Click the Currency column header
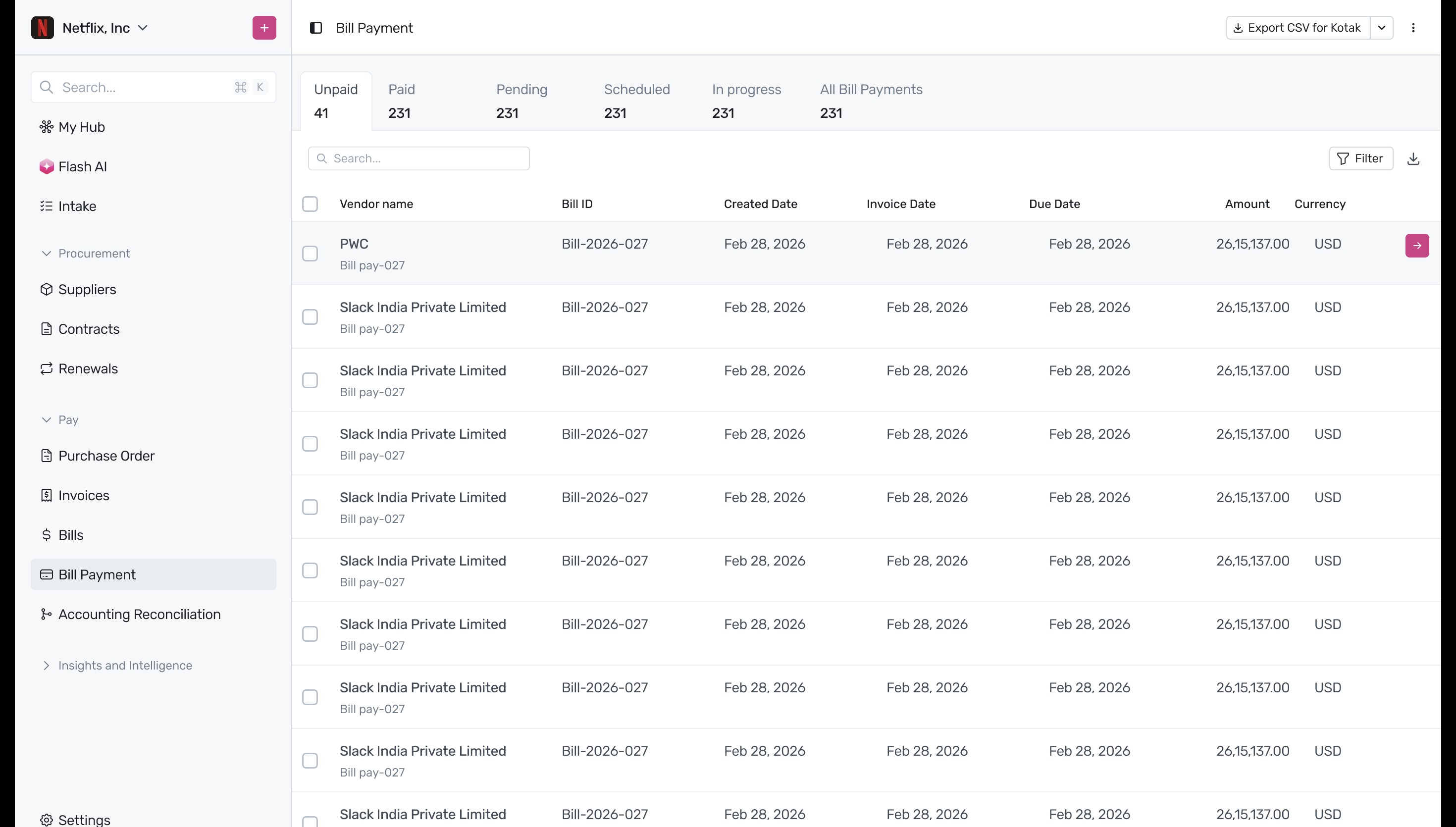 (1319, 204)
